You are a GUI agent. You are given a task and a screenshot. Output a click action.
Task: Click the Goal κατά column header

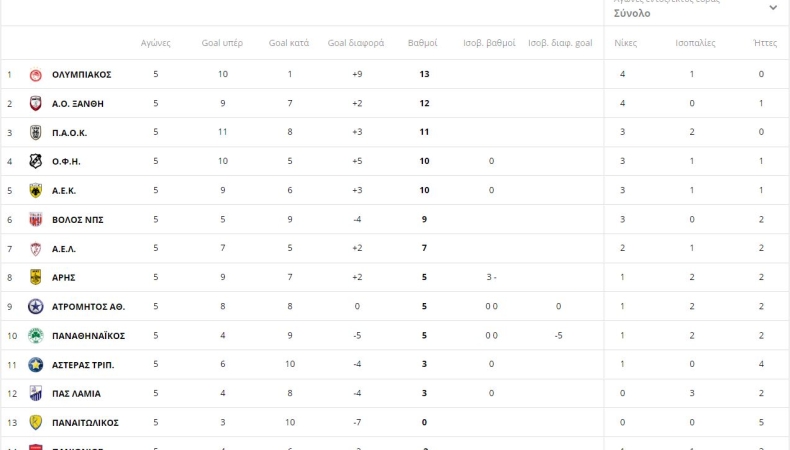click(x=289, y=43)
